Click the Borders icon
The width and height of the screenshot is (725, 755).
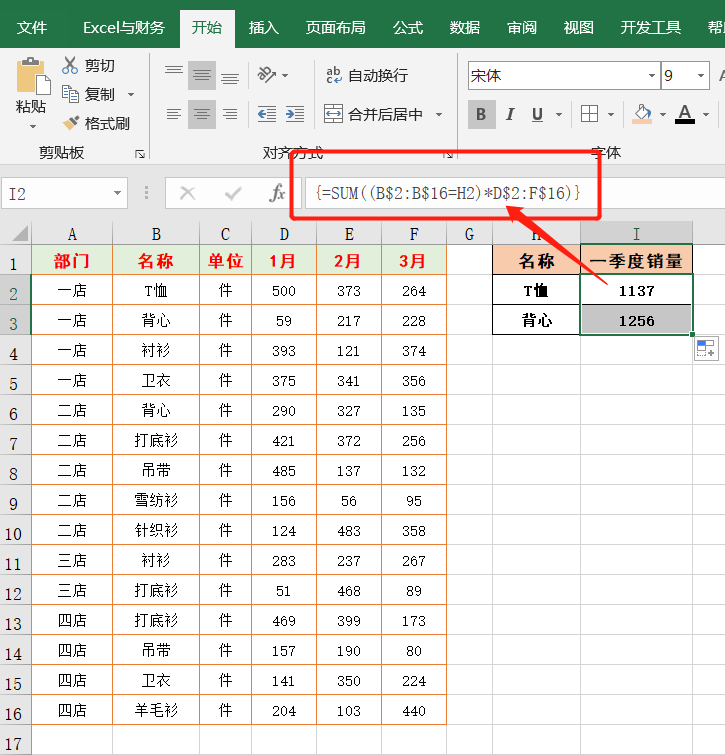589,114
